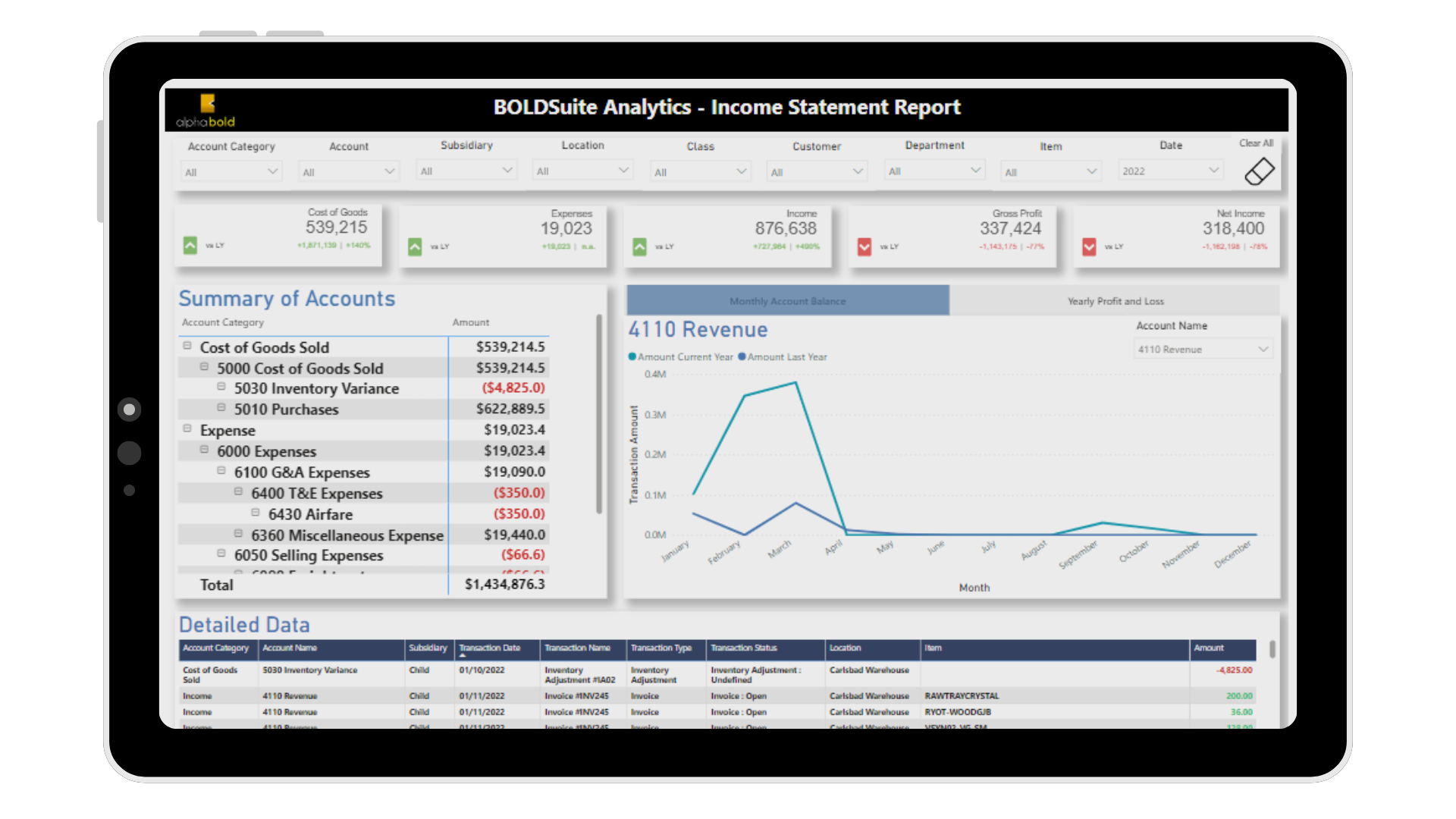Click the Expenses 19,023 card
This screenshot has height=819, width=1456.
[x=502, y=236]
